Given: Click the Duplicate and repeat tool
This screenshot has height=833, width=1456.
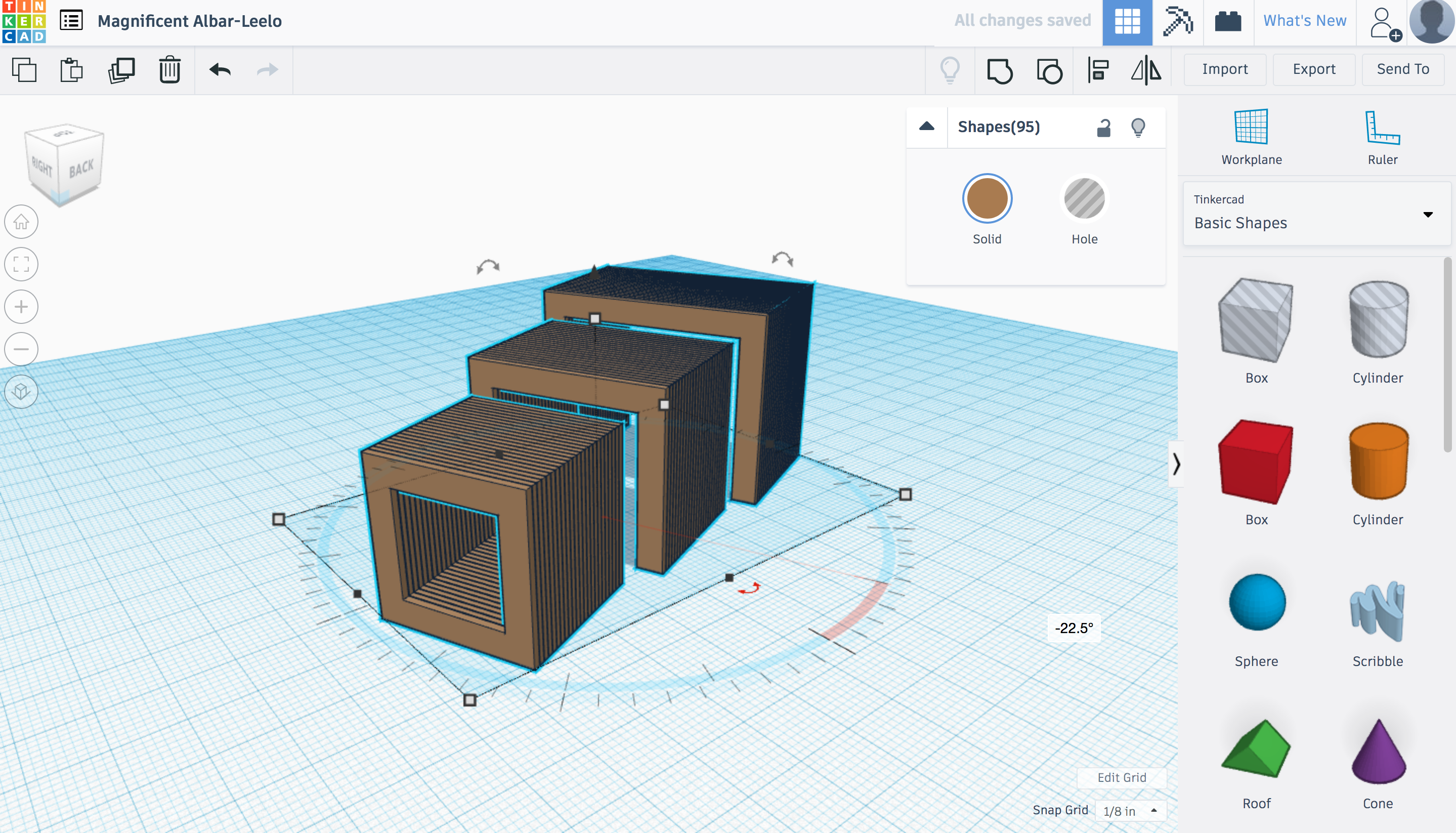Looking at the screenshot, I should click(x=121, y=70).
